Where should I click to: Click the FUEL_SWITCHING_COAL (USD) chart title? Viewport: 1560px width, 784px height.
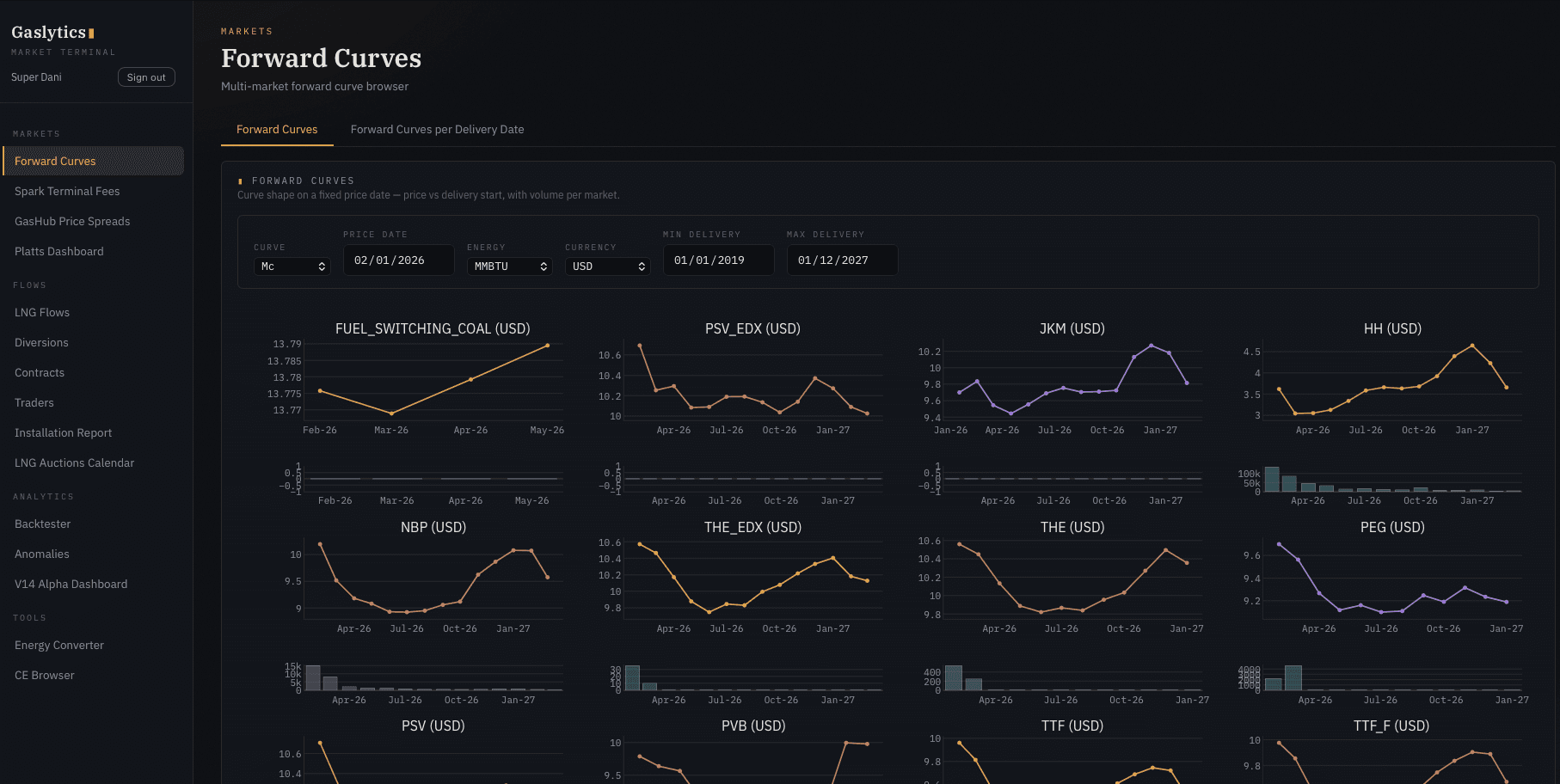[x=433, y=328]
